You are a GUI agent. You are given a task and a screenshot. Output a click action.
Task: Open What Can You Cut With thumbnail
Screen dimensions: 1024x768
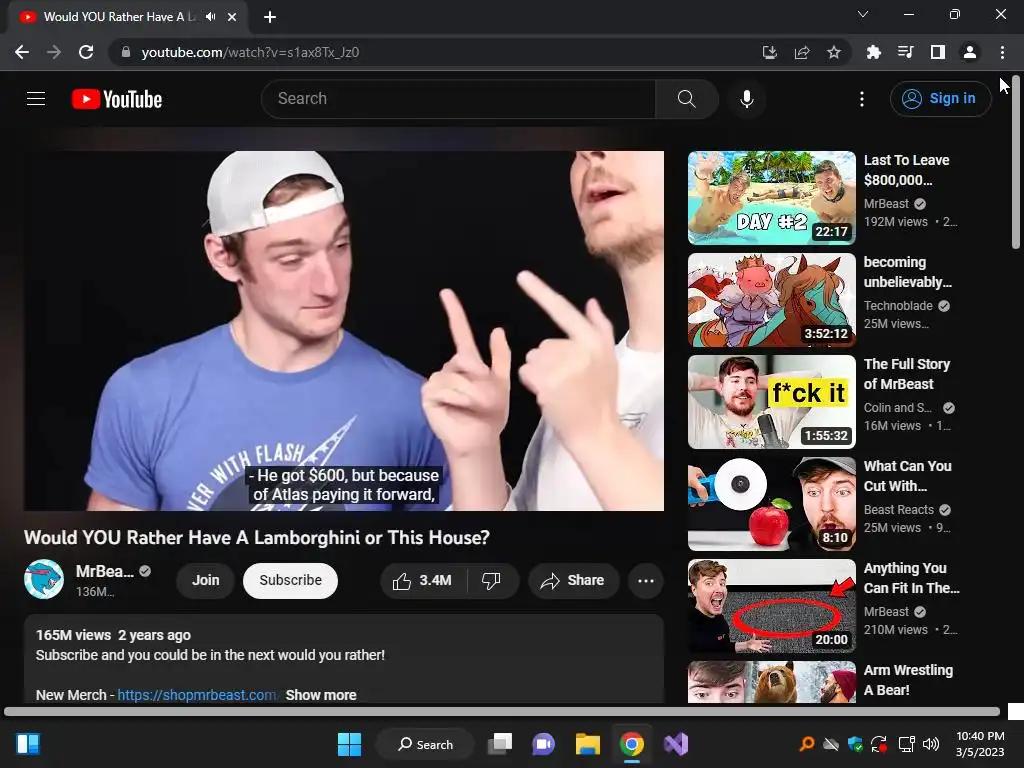(x=771, y=504)
